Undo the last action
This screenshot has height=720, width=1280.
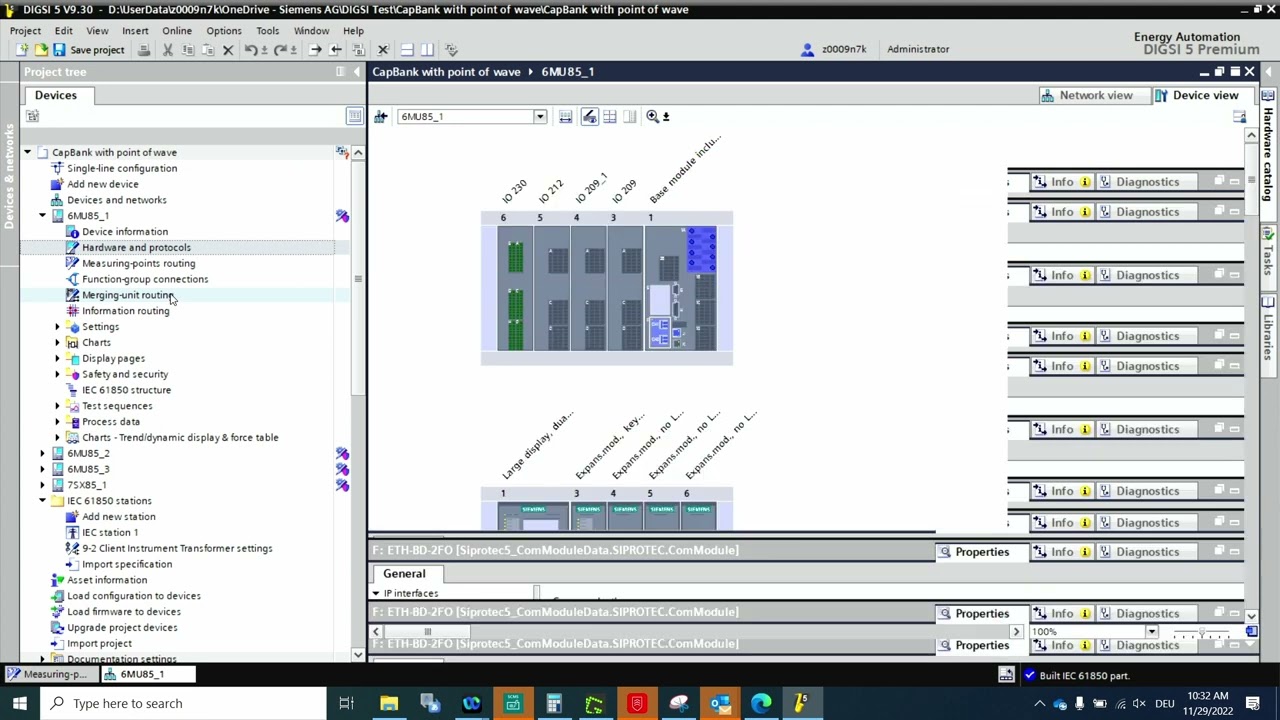[x=251, y=49]
